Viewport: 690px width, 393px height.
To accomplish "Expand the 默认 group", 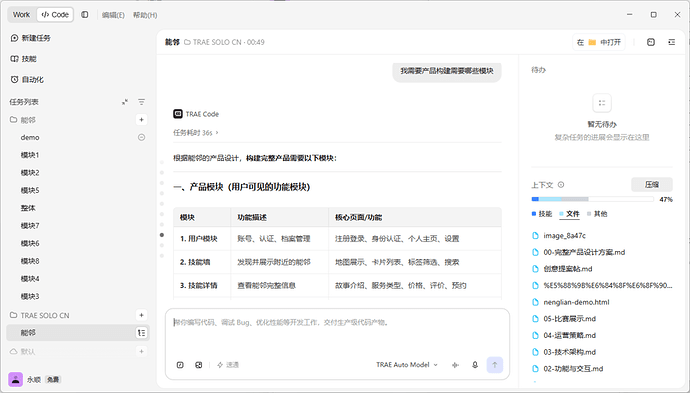I will [x=22, y=351].
